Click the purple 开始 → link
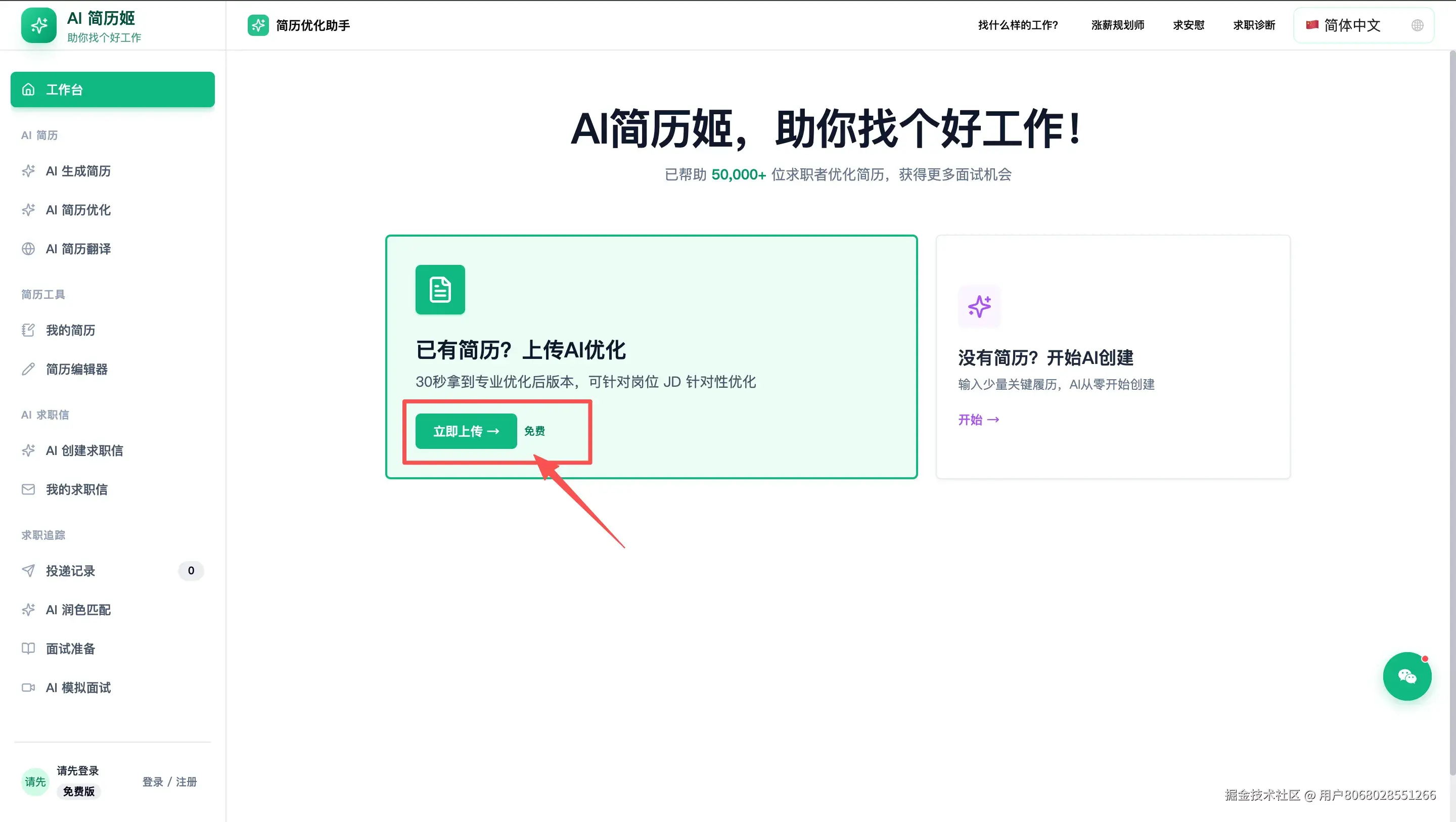The width and height of the screenshot is (1456, 822). tap(978, 420)
